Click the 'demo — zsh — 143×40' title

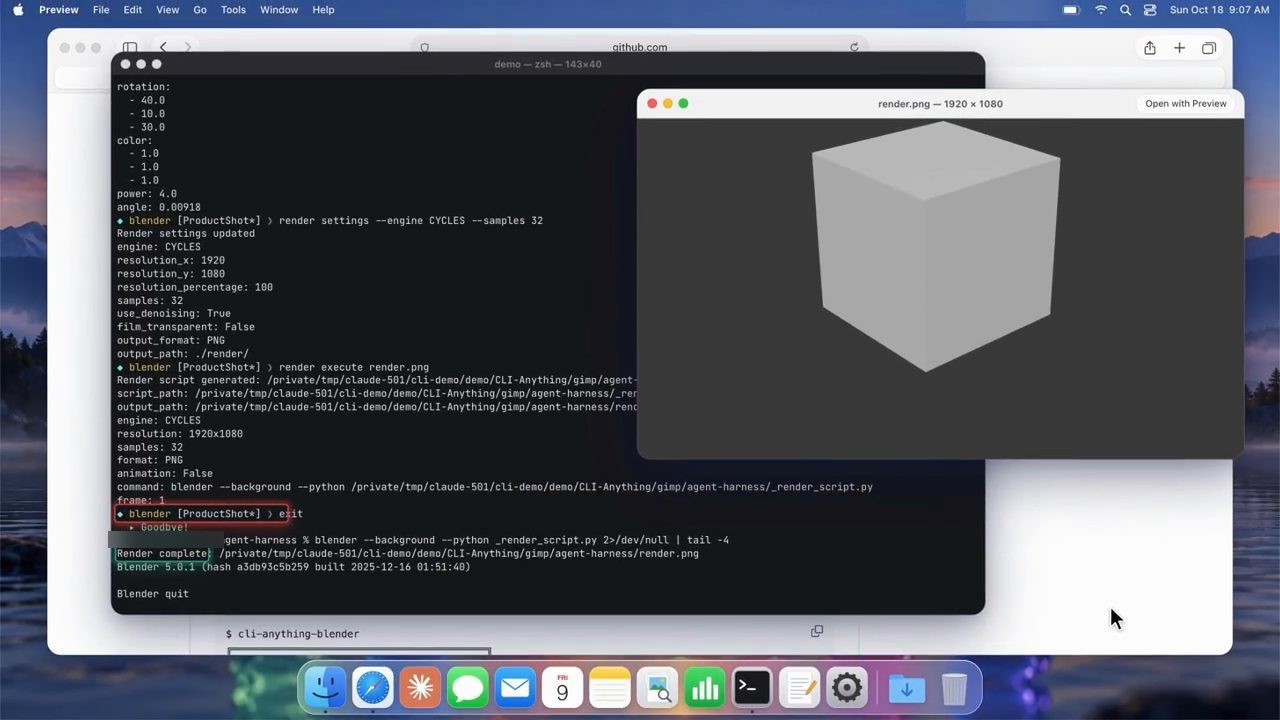(x=548, y=64)
